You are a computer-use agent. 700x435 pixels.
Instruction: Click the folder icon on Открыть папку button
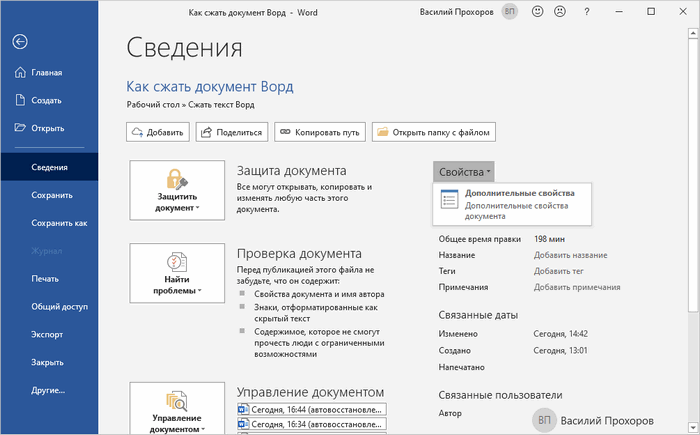click(x=383, y=132)
